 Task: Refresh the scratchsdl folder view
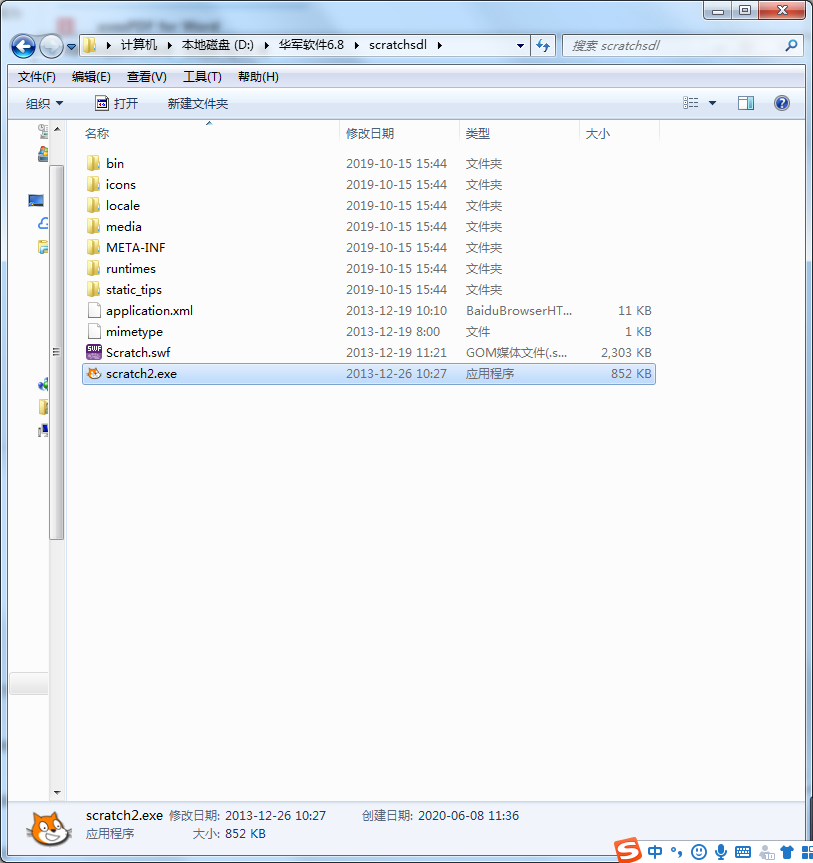543,46
